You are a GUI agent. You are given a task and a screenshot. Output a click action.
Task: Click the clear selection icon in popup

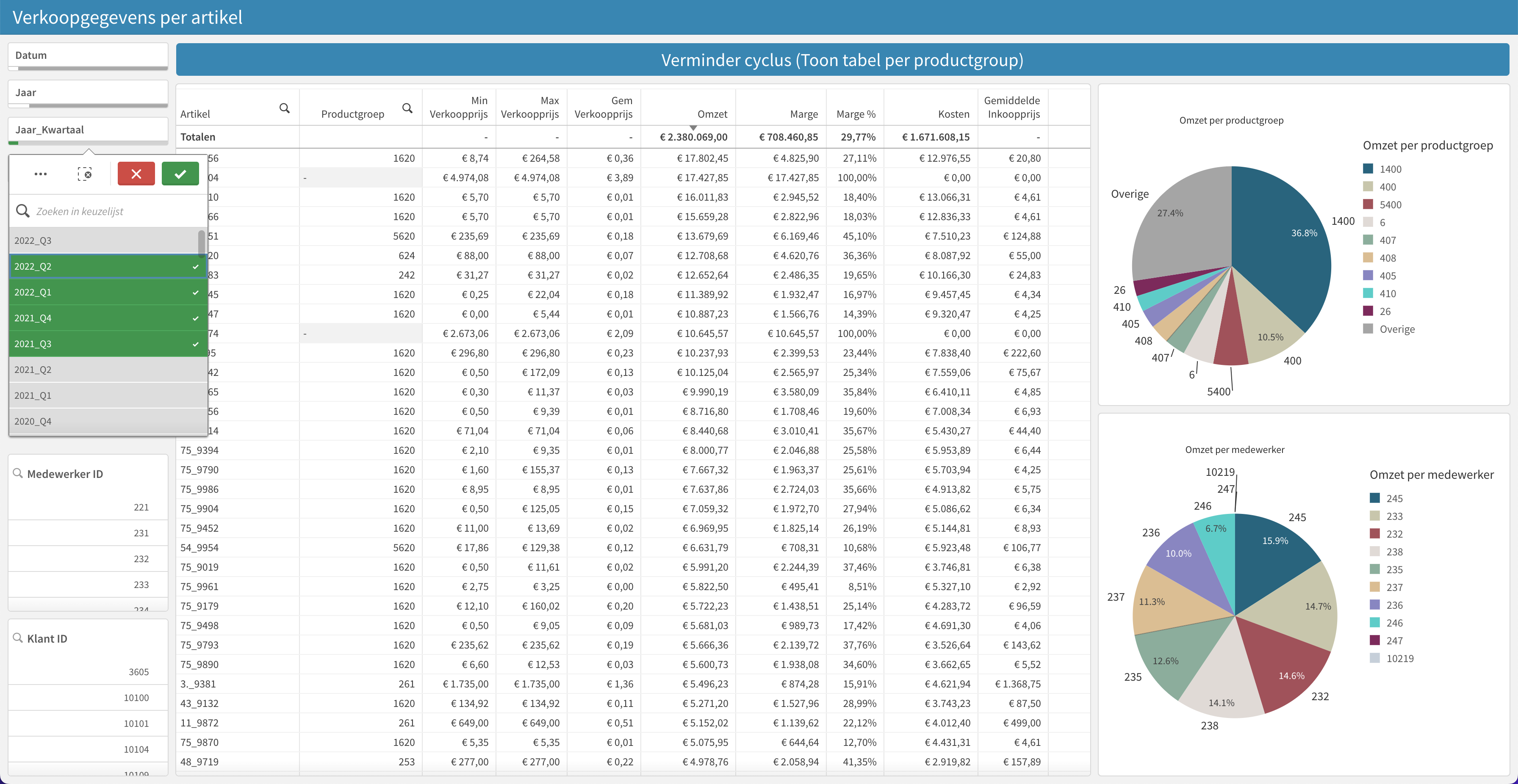click(x=85, y=174)
